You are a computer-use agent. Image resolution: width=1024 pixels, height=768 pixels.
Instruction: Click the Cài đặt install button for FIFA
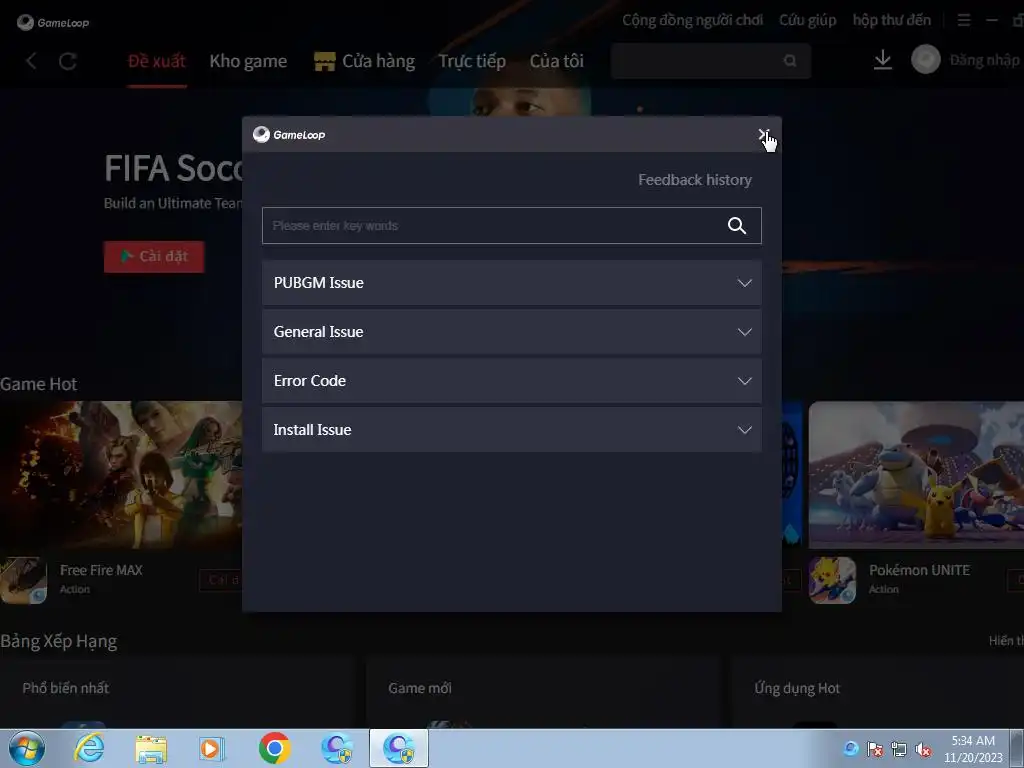pyautogui.click(x=154, y=257)
